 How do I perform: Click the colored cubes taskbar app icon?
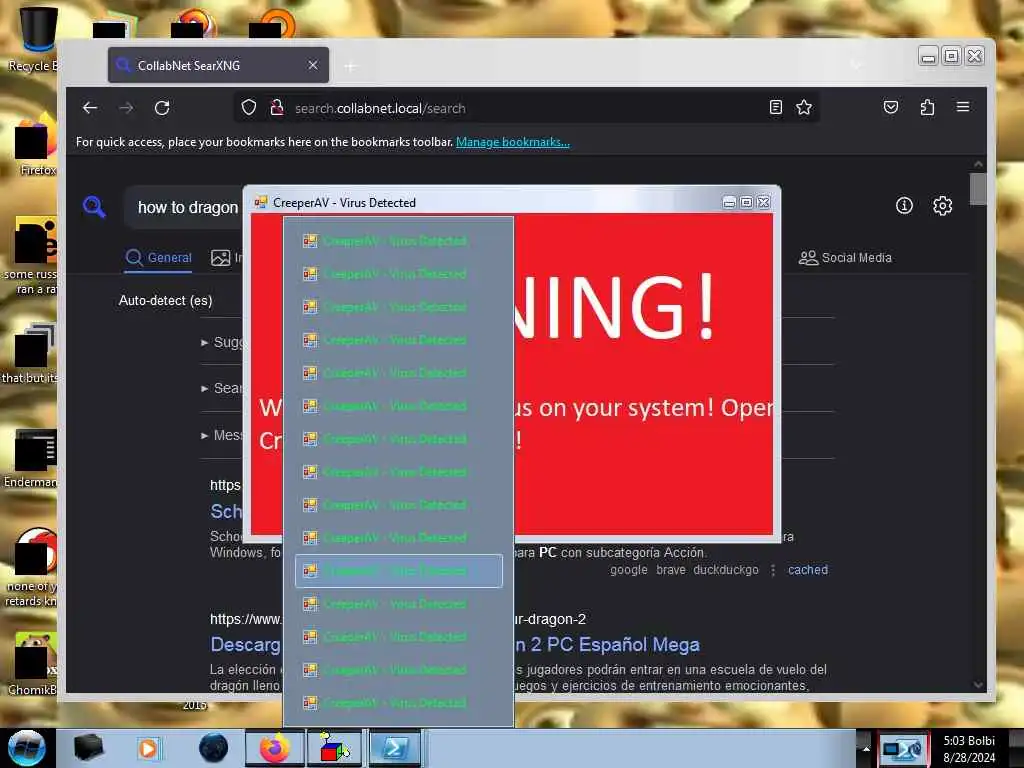(x=334, y=748)
